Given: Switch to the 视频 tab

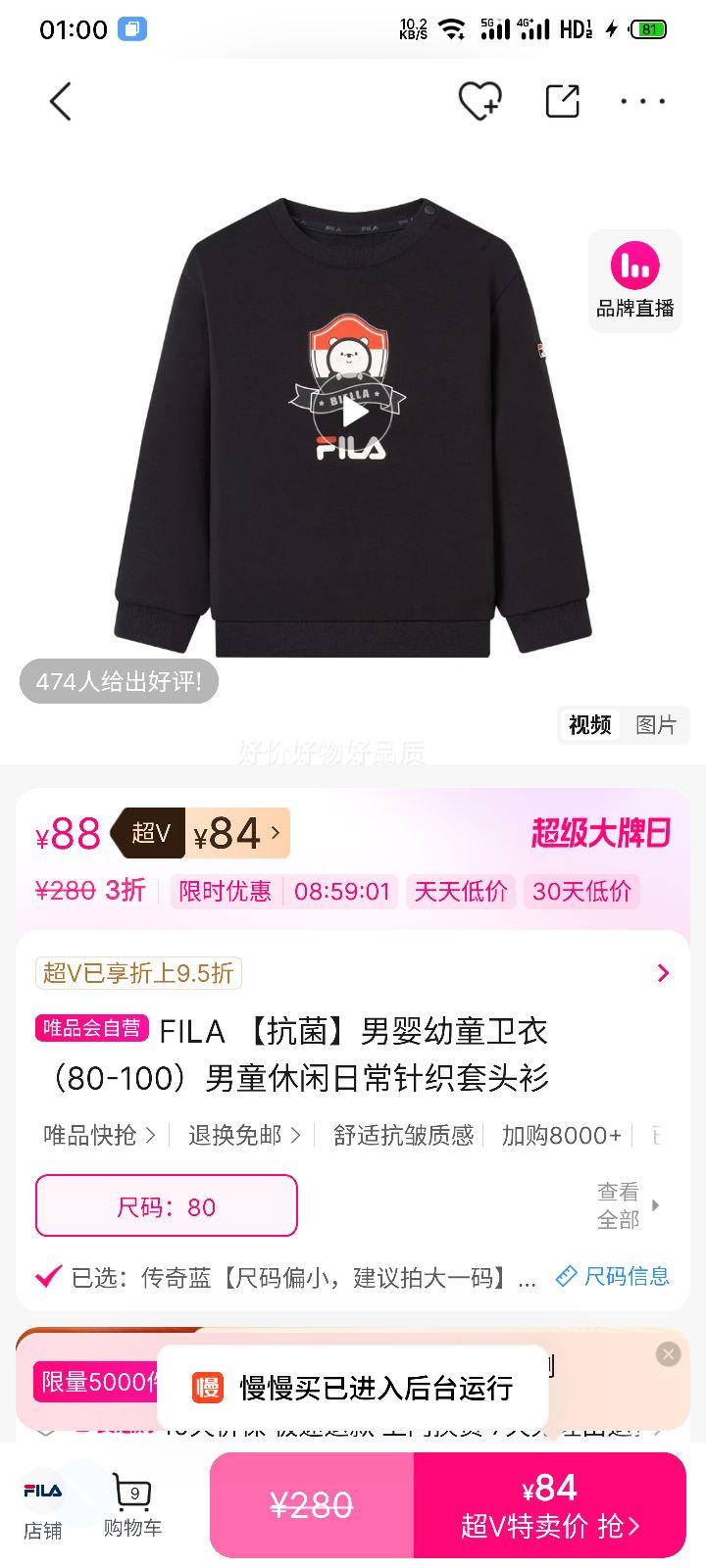Looking at the screenshot, I should tap(589, 724).
